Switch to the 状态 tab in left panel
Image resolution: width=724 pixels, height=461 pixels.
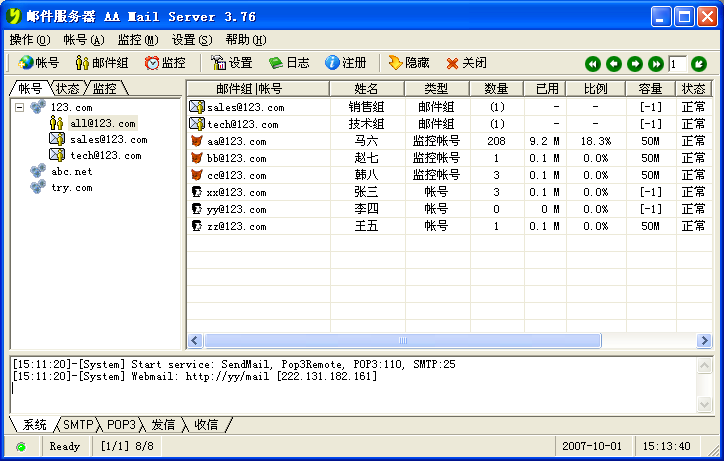(x=68, y=88)
